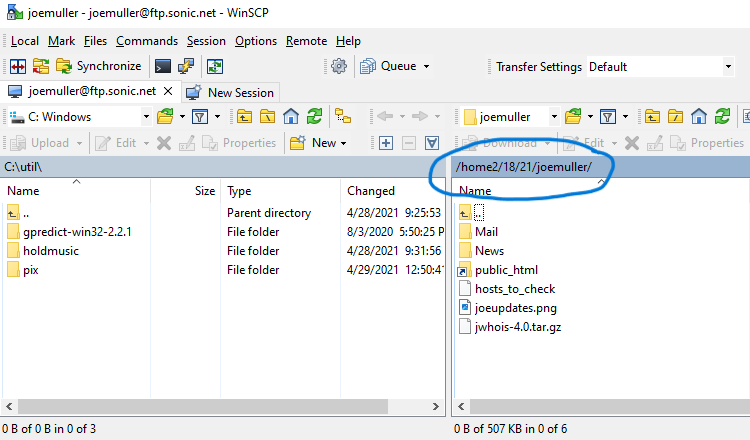The image size is (750, 440).
Task: Open local Properties button
Action: click(239, 143)
